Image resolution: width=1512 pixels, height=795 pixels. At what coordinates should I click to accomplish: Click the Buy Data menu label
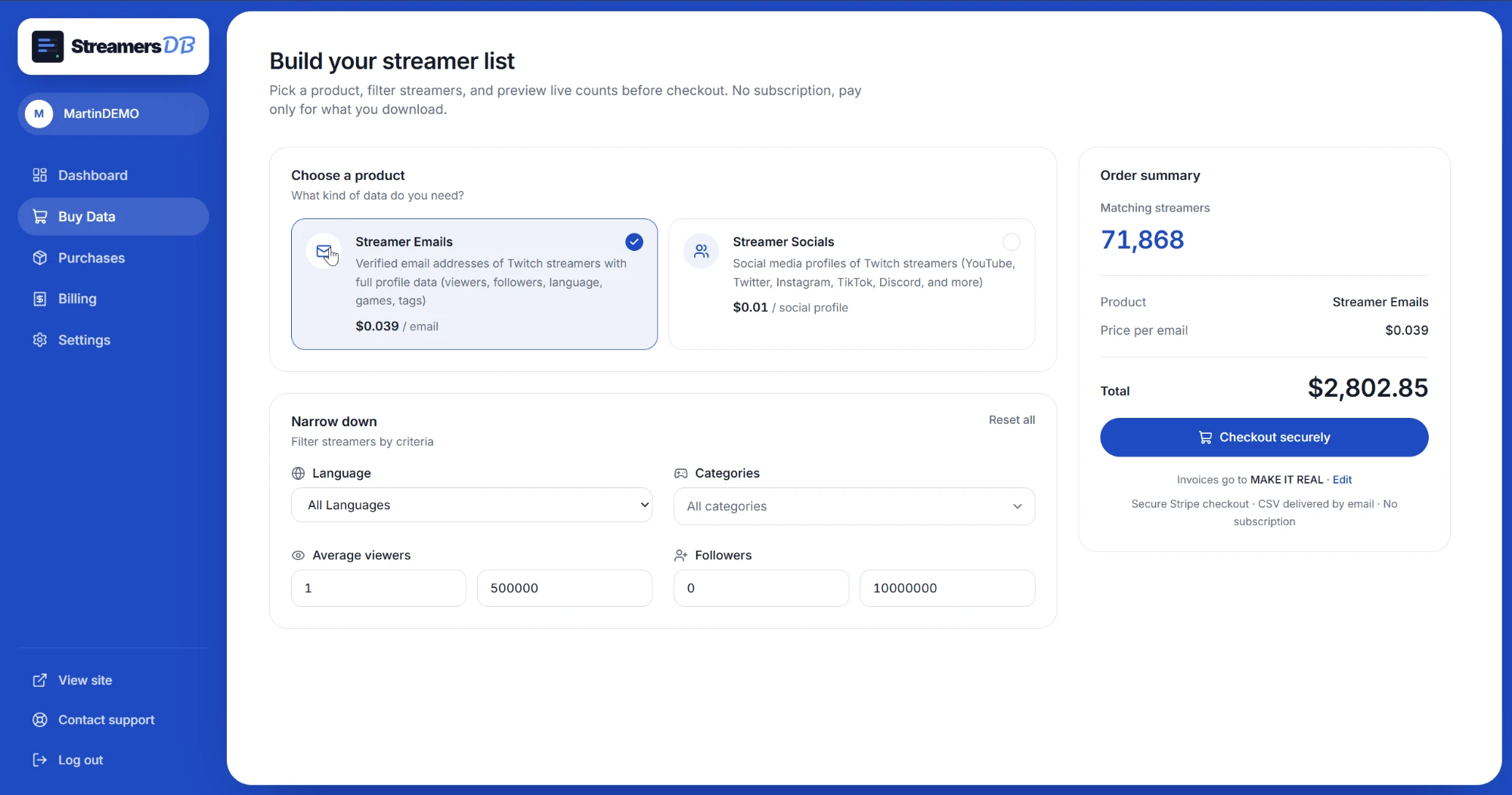(87, 217)
